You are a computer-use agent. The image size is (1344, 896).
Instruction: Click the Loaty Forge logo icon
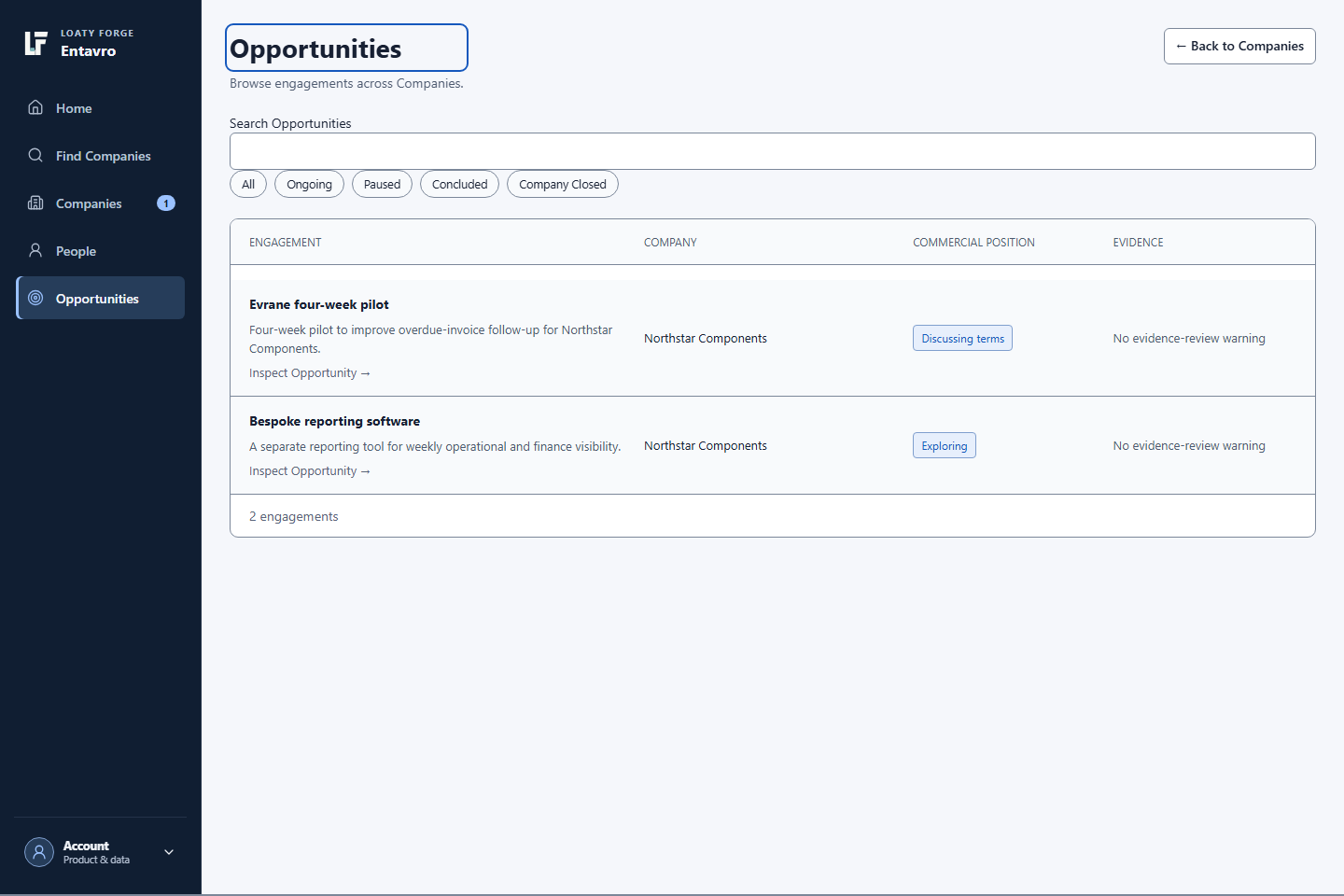click(35, 43)
